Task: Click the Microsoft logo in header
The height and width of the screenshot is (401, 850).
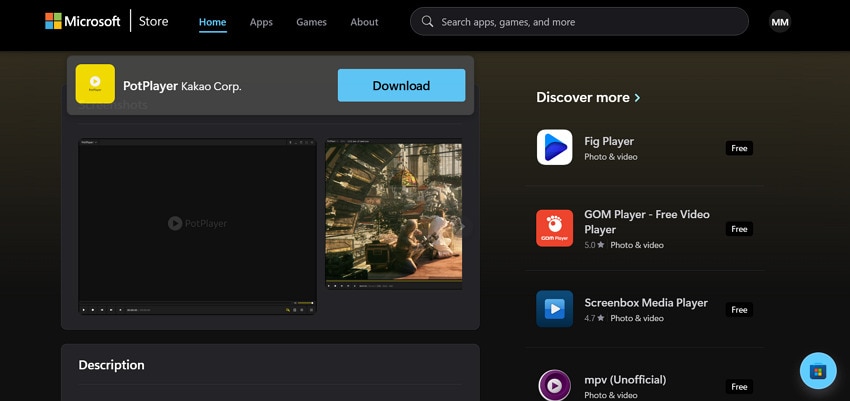Action: (x=83, y=21)
